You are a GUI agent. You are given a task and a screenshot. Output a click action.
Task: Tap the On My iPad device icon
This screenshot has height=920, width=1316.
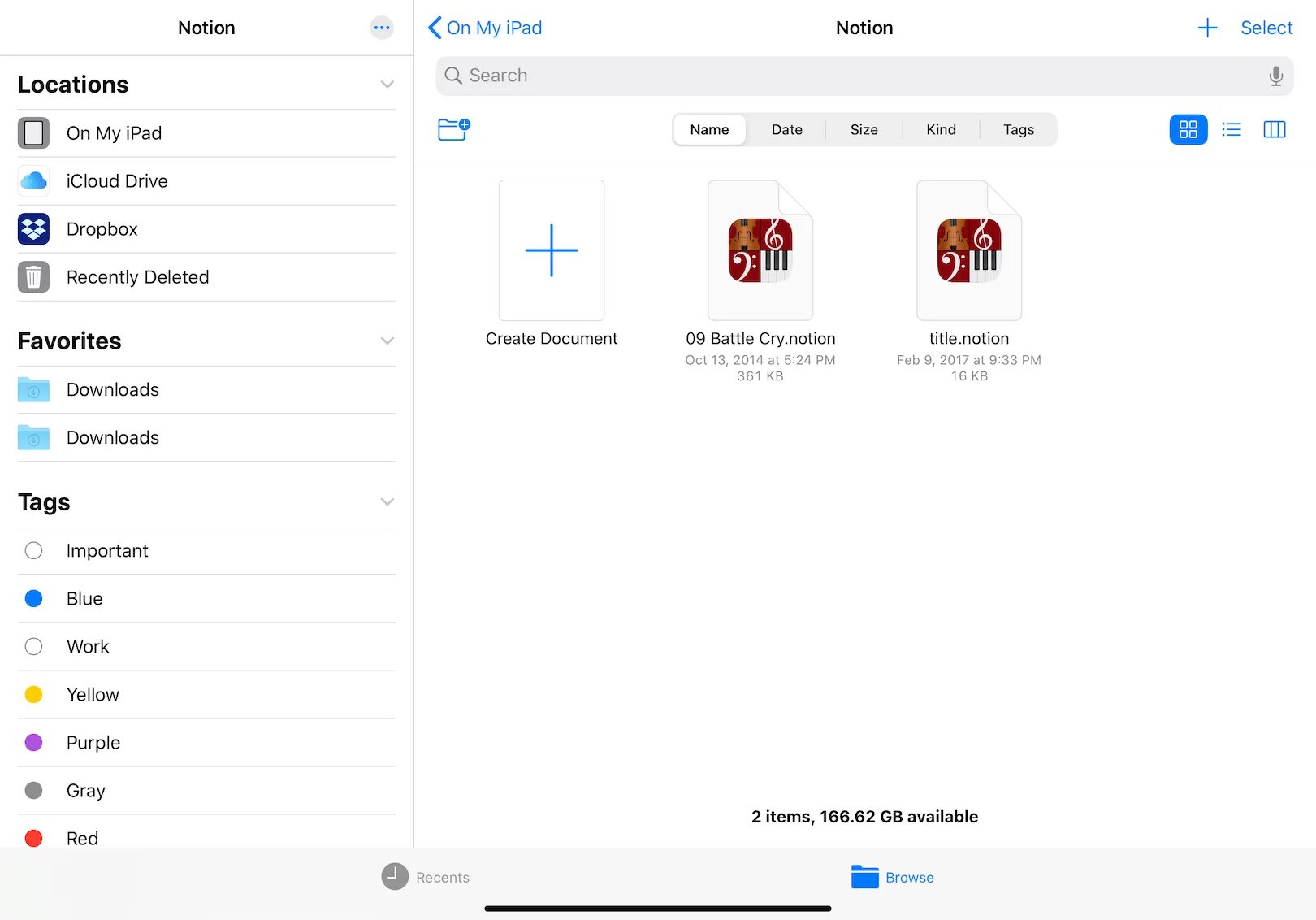pyautogui.click(x=33, y=133)
